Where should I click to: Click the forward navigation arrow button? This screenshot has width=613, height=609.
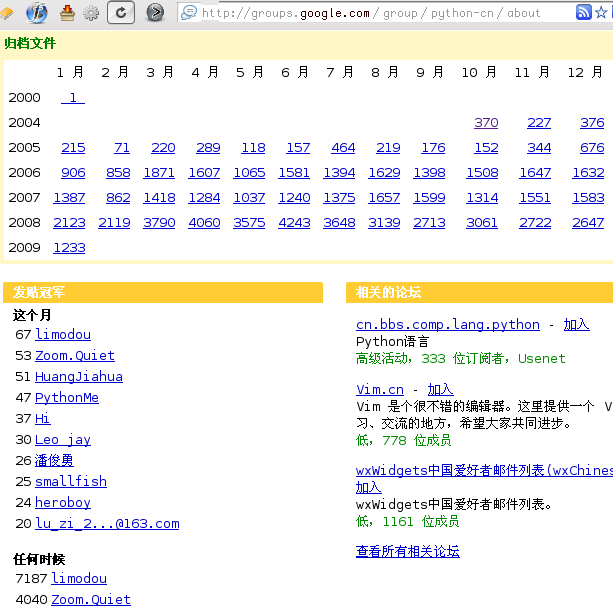(155, 13)
